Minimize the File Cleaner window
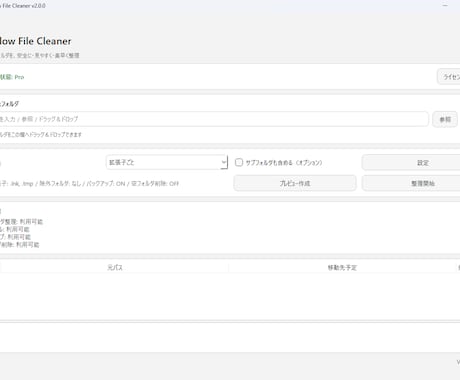 (445, 6)
